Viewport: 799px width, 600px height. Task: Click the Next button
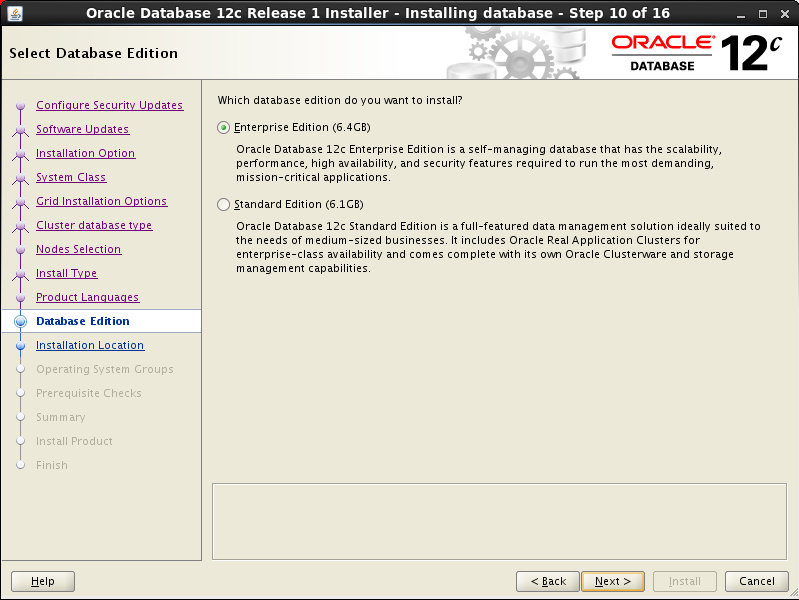coord(613,581)
